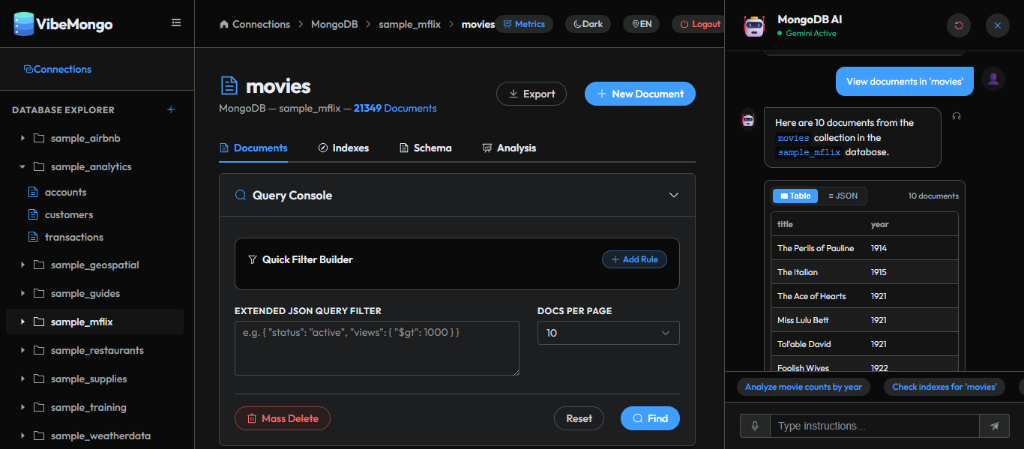Go to Connections in the breadcrumb

[255, 24]
